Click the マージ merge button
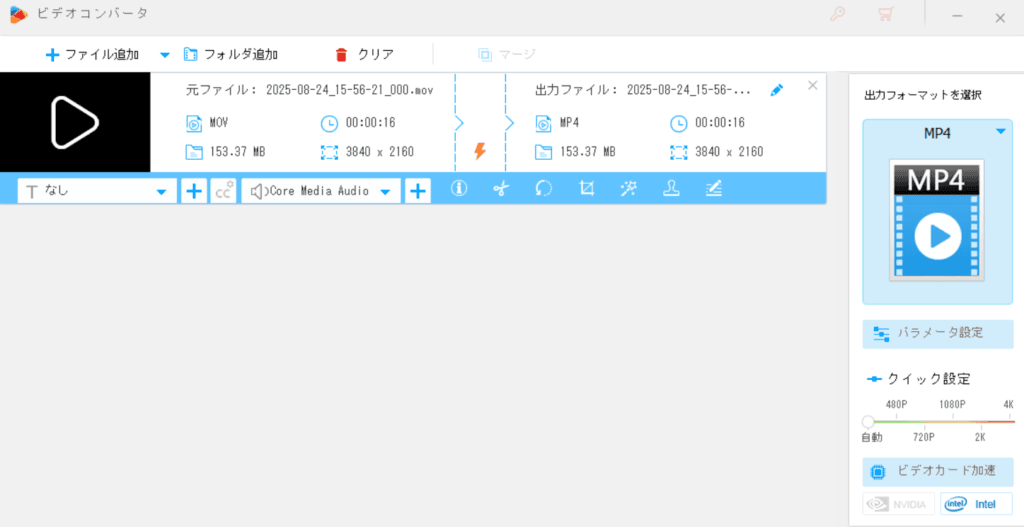This screenshot has height=527, width=1024. tap(507, 54)
